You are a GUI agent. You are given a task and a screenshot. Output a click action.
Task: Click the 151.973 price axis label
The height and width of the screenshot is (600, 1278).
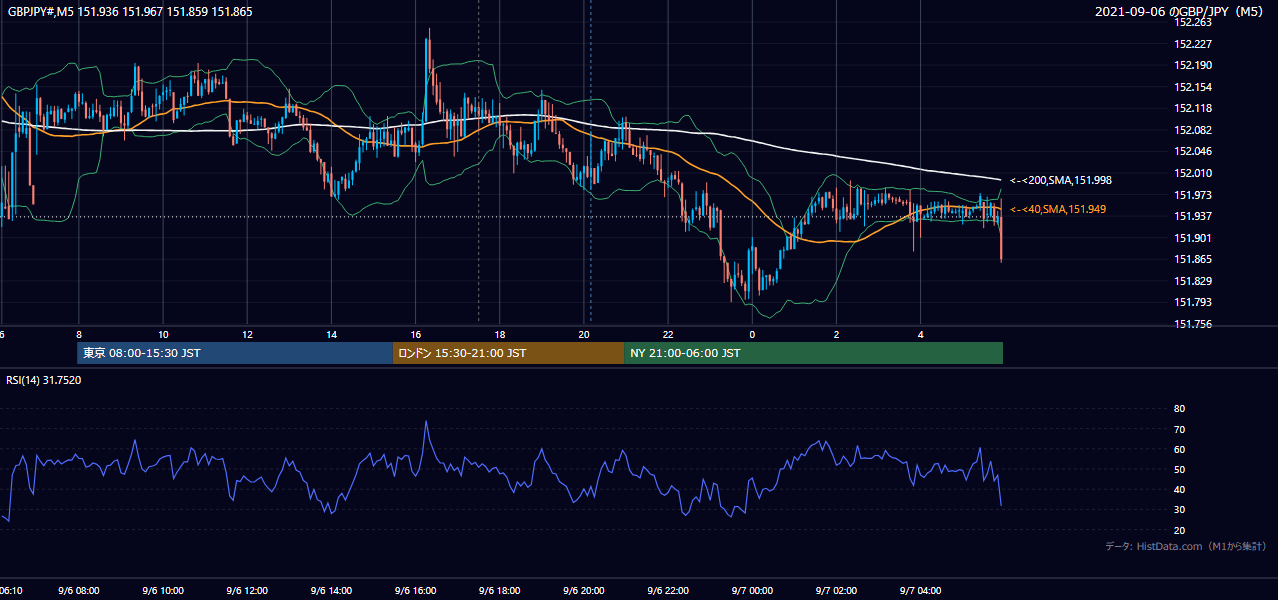[1192, 195]
